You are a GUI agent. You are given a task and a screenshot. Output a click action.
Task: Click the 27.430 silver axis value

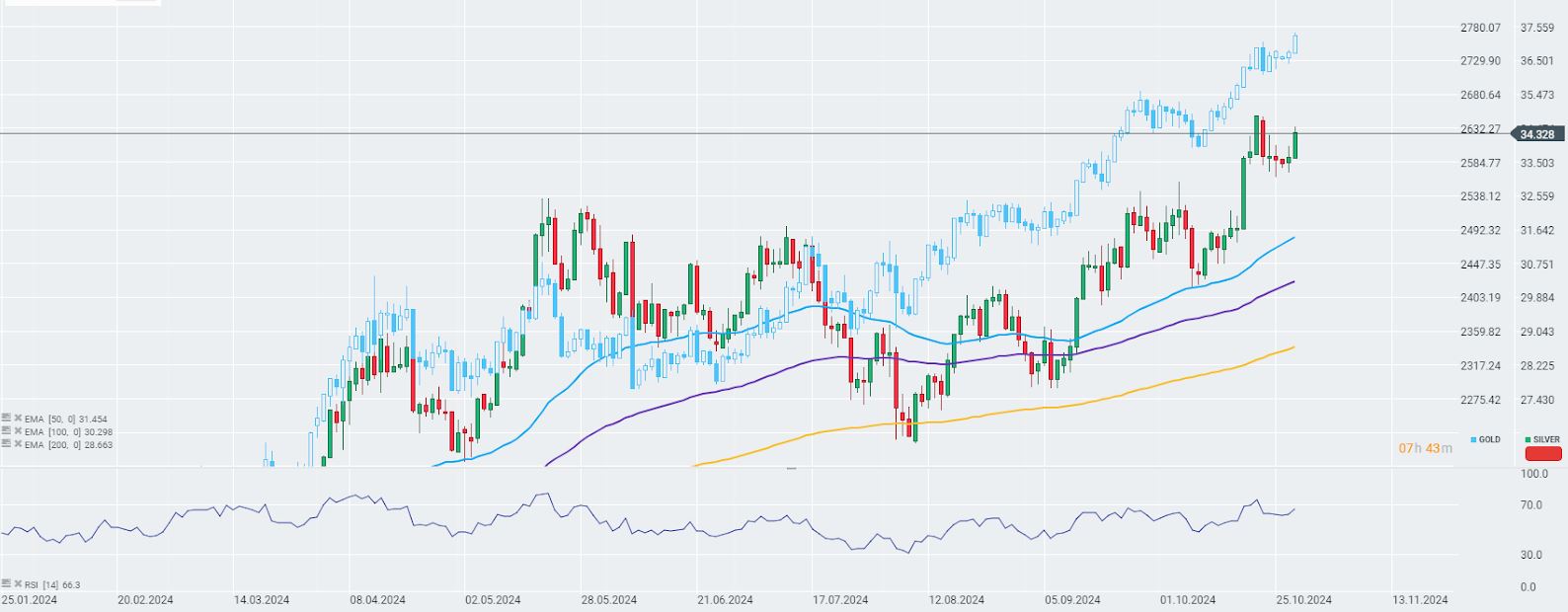click(1537, 400)
